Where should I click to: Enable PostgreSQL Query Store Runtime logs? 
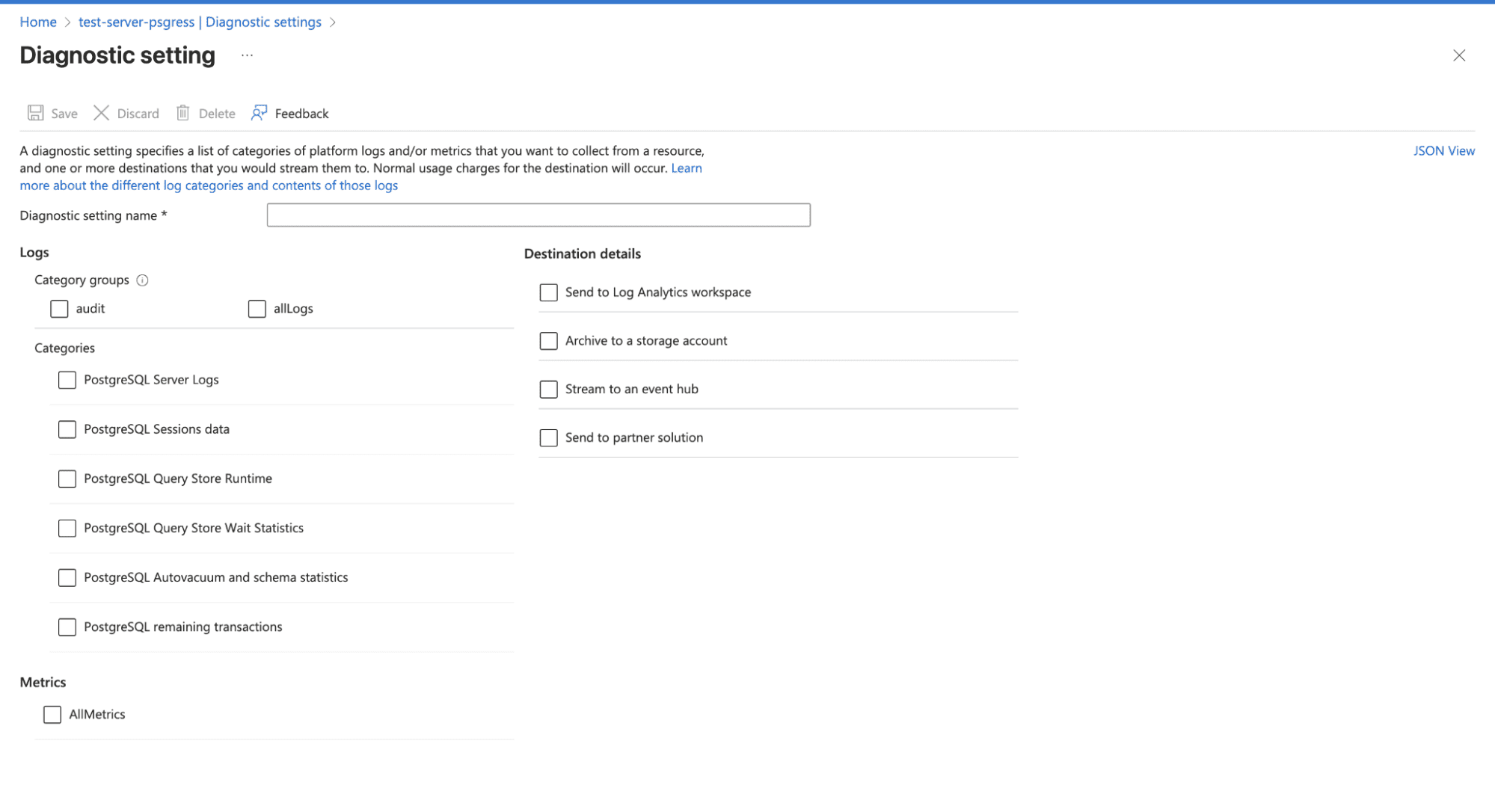click(x=67, y=479)
